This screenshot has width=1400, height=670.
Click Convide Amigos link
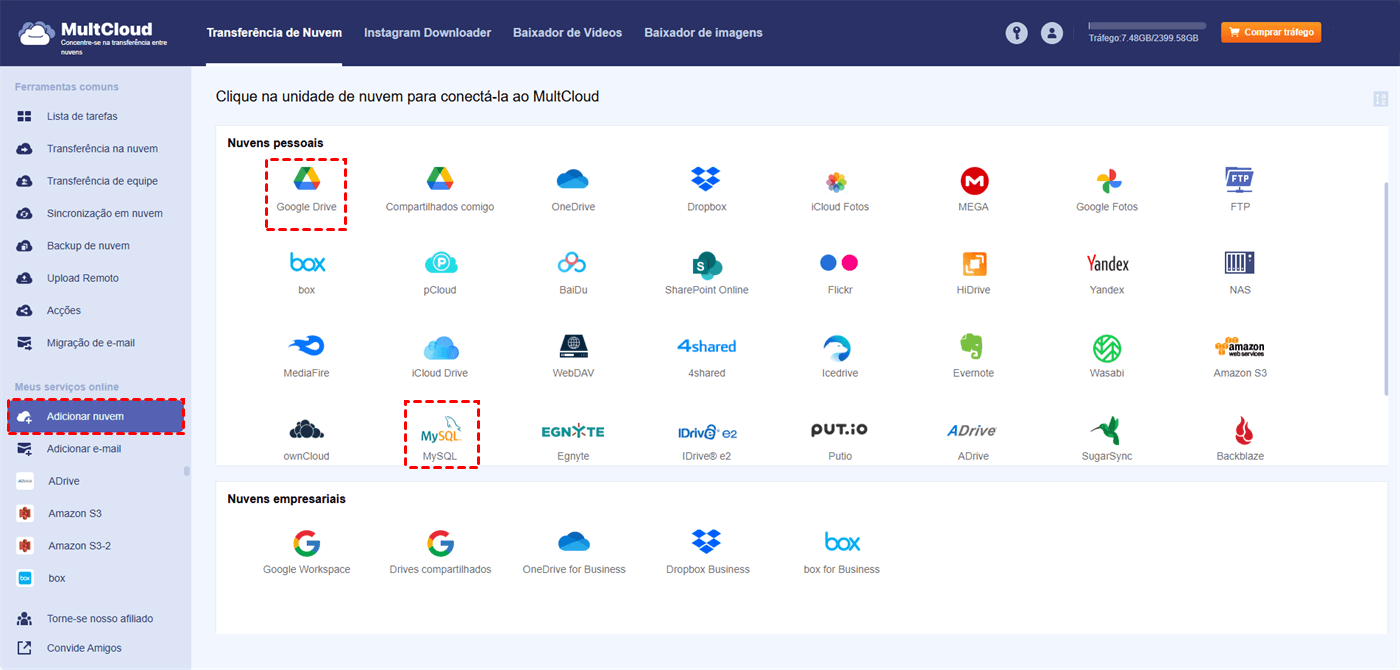tap(84, 648)
